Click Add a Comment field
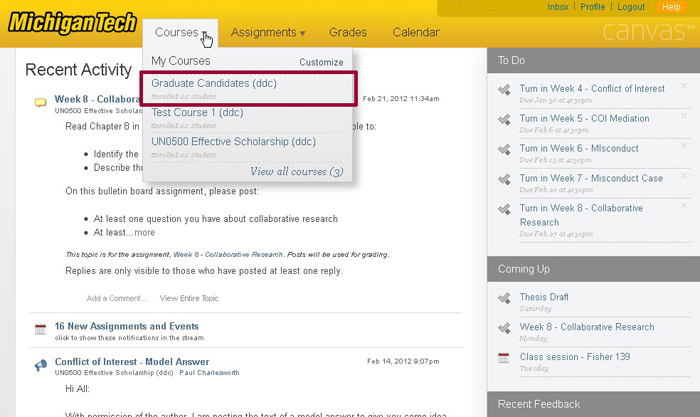The width and height of the screenshot is (700, 417). tap(116, 298)
